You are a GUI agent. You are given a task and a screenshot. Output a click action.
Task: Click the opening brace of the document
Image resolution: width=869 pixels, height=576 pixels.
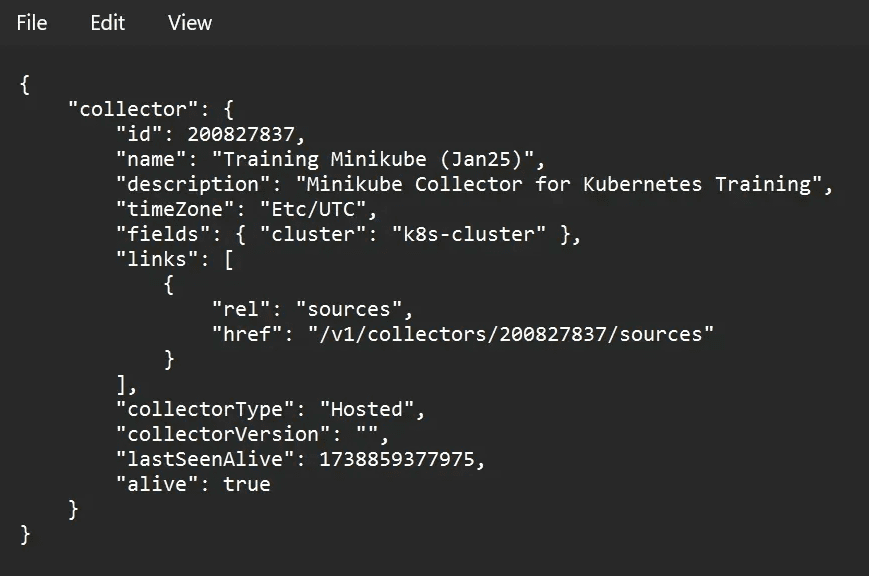click(x=24, y=84)
